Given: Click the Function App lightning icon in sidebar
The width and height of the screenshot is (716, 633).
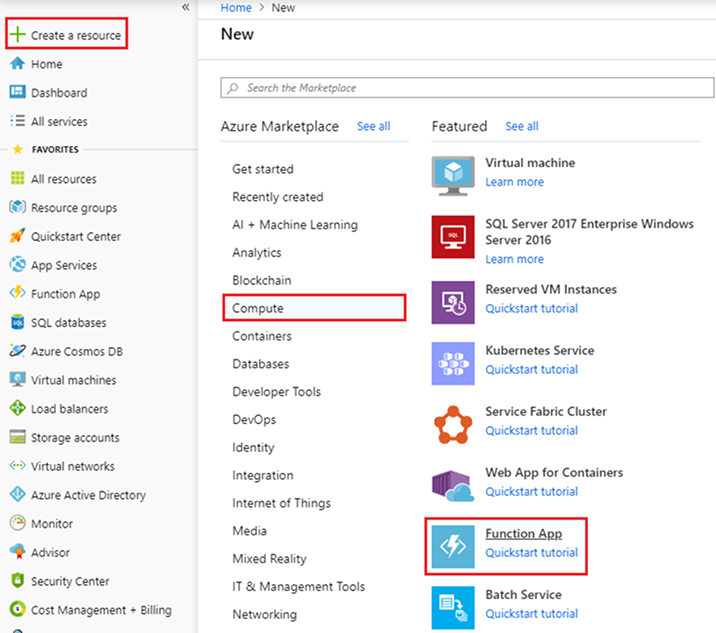Looking at the screenshot, I should (17, 293).
